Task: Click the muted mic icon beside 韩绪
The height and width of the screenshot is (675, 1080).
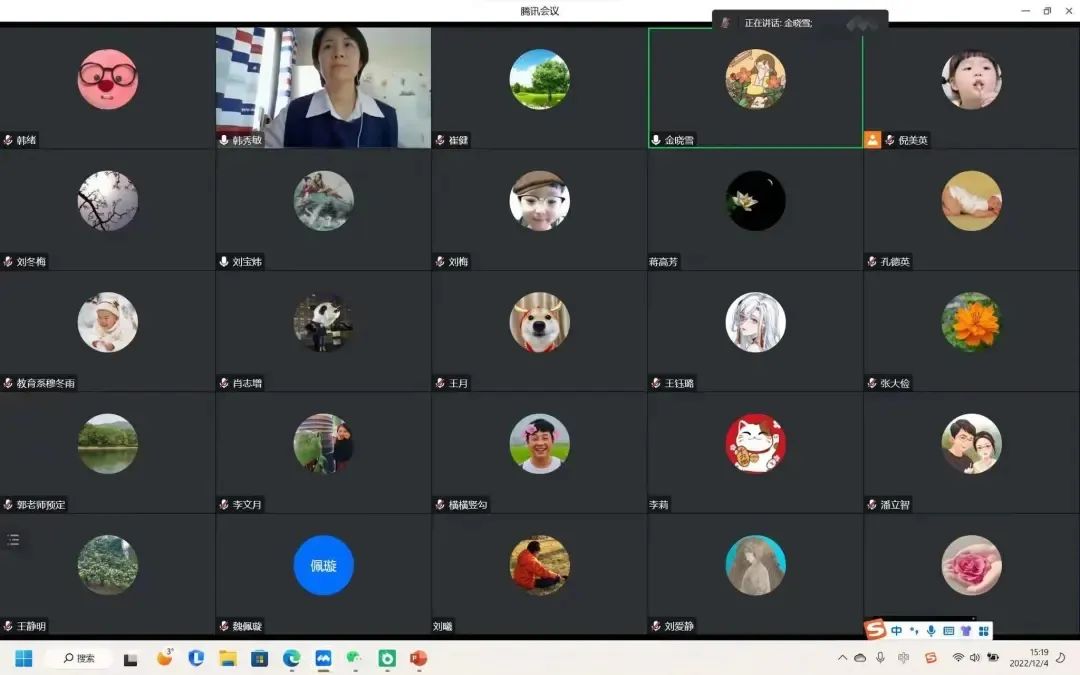Action: click(8, 141)
